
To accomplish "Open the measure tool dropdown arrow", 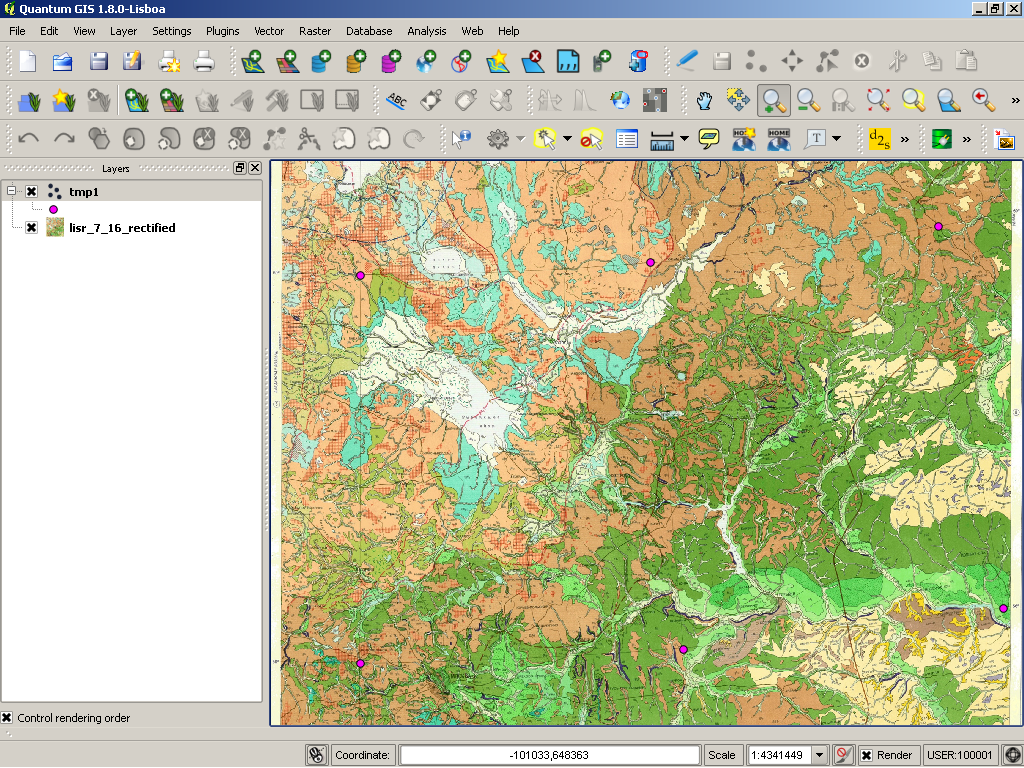I will [684, 138].
